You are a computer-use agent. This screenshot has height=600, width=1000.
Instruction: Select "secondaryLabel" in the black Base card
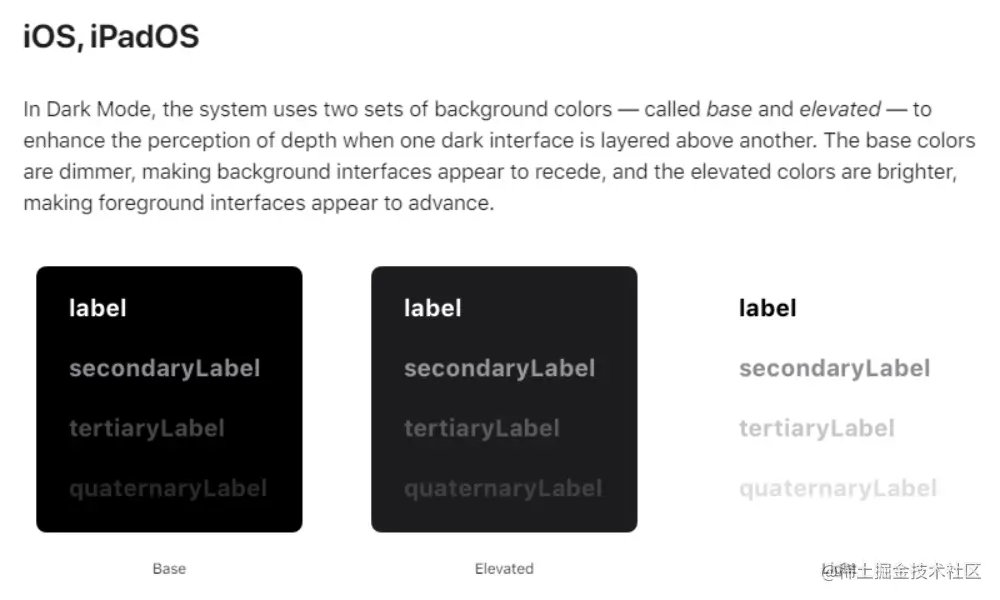point(164,368)
